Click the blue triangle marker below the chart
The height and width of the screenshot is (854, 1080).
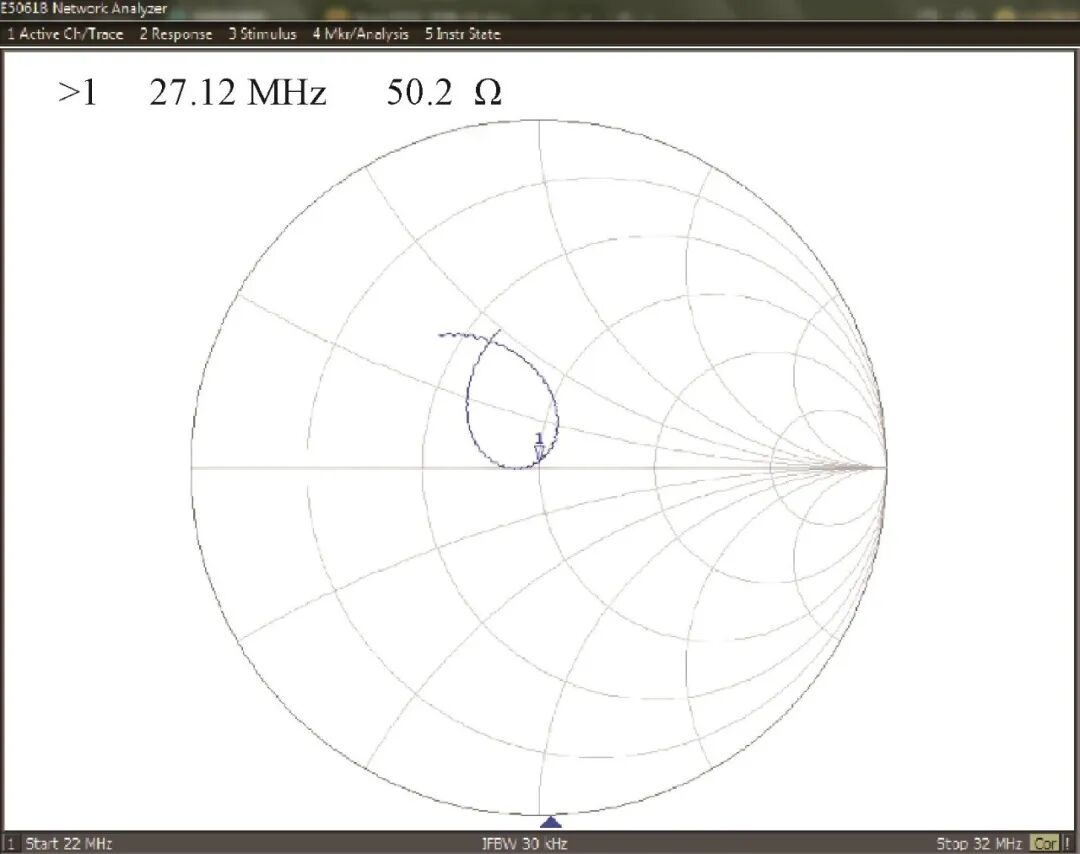pyautogui.click(x=550, y=822)
